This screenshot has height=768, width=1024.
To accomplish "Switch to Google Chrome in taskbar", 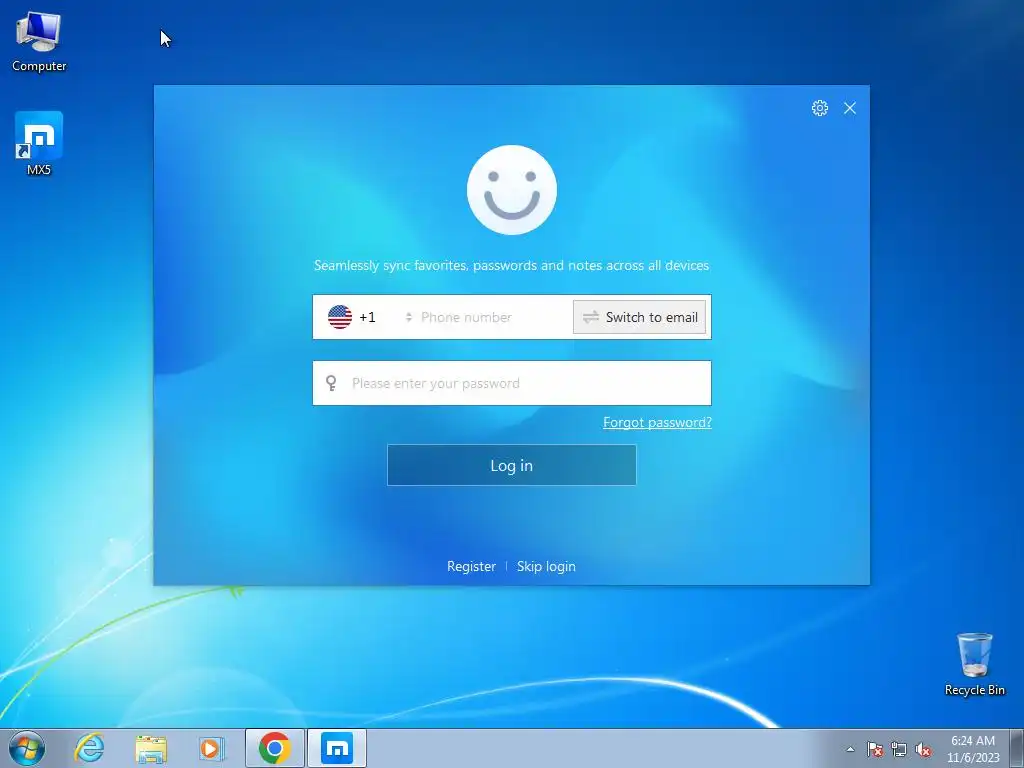I will tap(274, 748).
